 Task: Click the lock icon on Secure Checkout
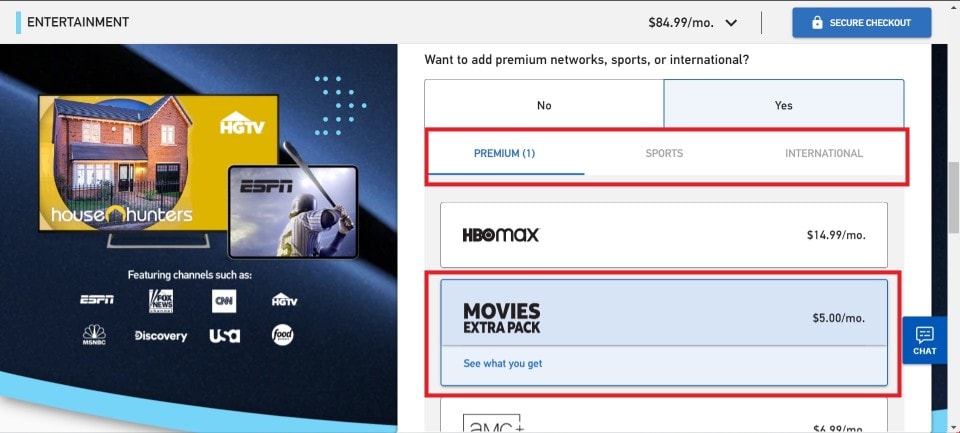(x=817, y=23)
